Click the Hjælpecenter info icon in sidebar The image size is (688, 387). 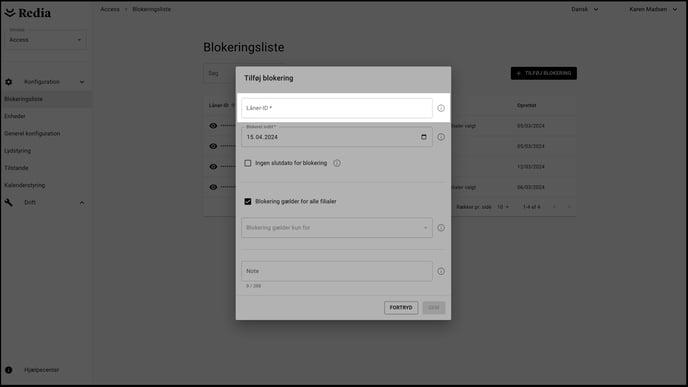[9, 370]
